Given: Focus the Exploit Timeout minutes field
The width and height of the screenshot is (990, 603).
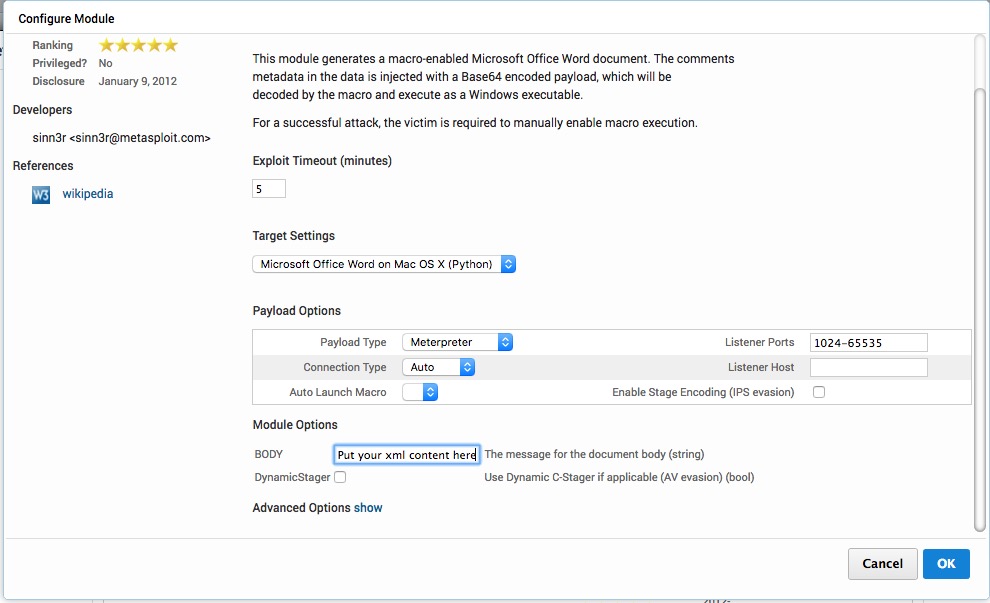Looking at the screenshot, I should point(269,188).
